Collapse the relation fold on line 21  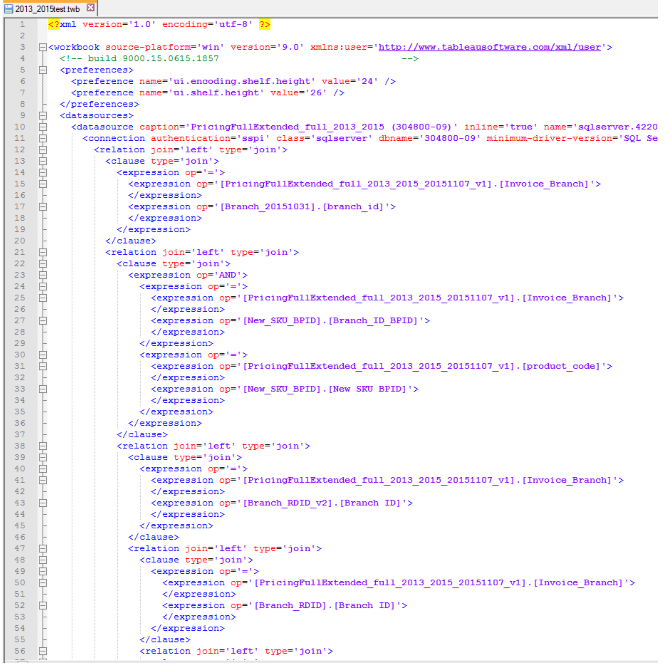43,253
